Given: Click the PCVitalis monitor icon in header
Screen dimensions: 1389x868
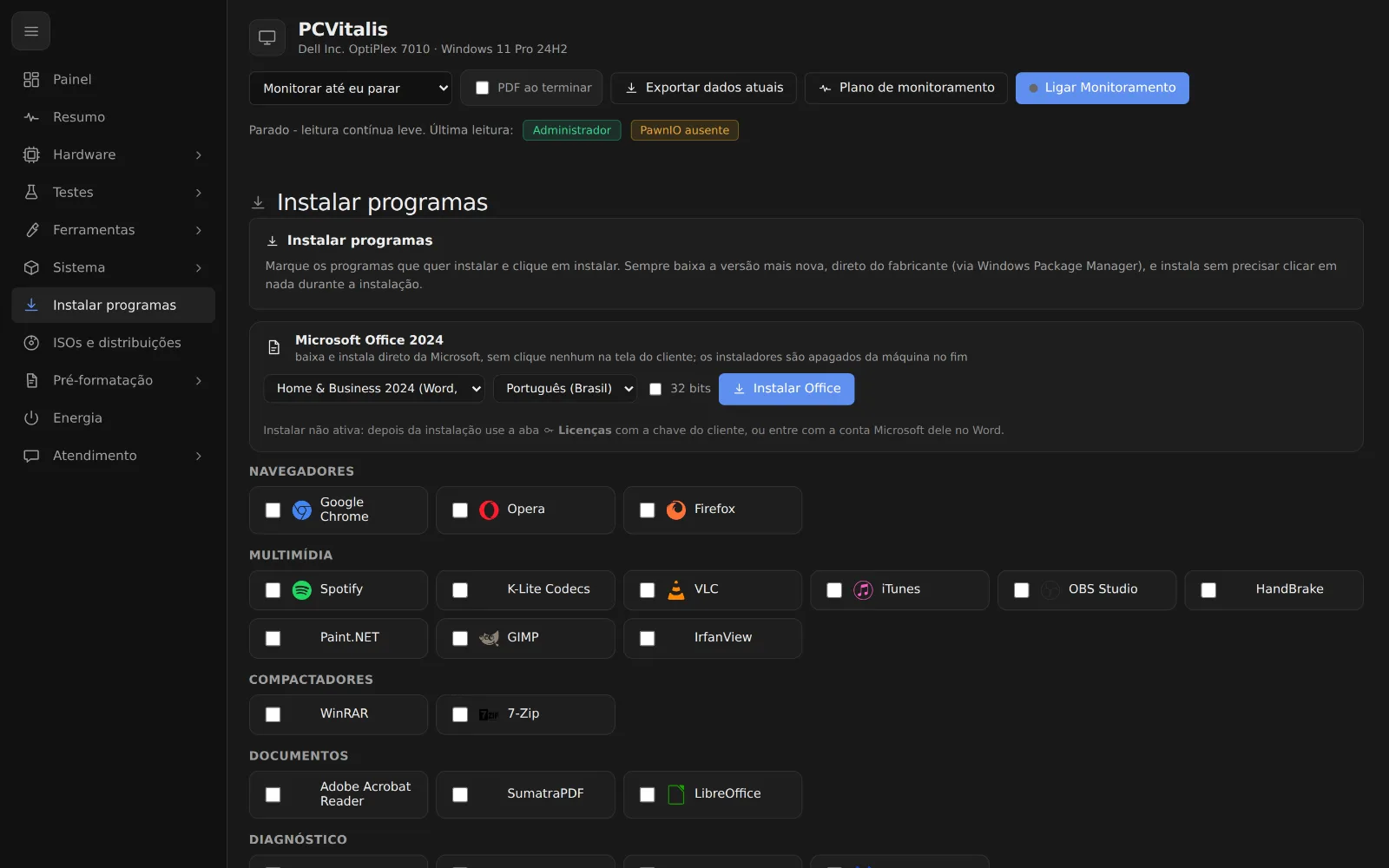Looking at the screenshot, I should click(267, 37).
